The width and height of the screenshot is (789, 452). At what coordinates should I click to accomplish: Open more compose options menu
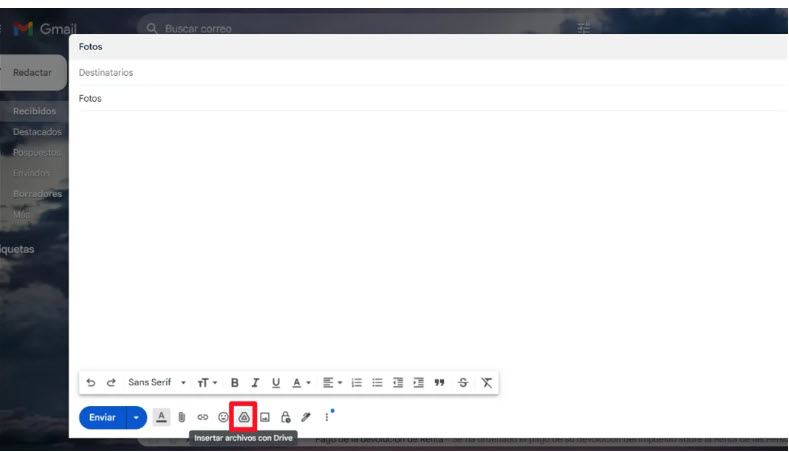327,417
